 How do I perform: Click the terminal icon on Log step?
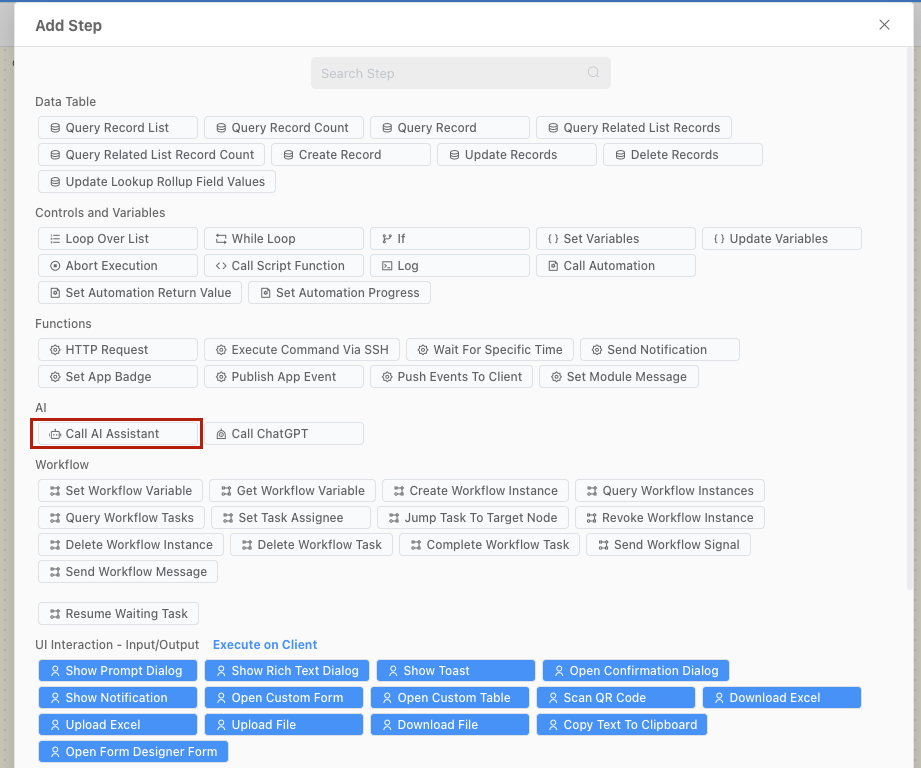point(387,266)
